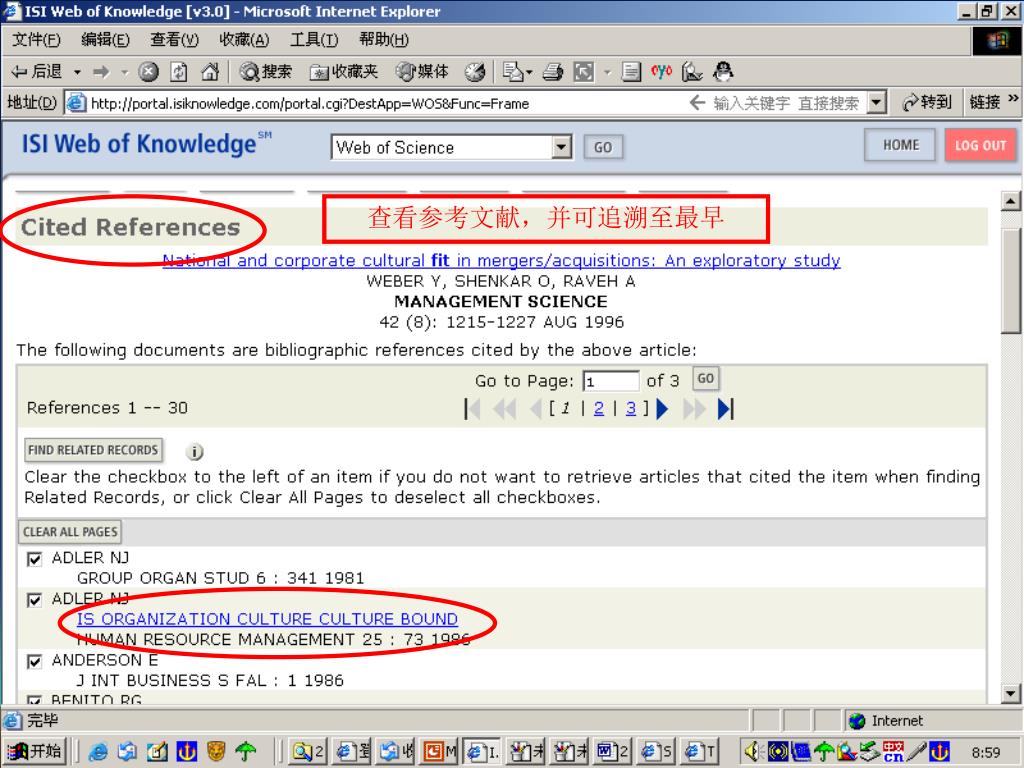Expand the Links (链接) toolbar chevron
The image size is (1024, 768).
[x=1013, y=99]
